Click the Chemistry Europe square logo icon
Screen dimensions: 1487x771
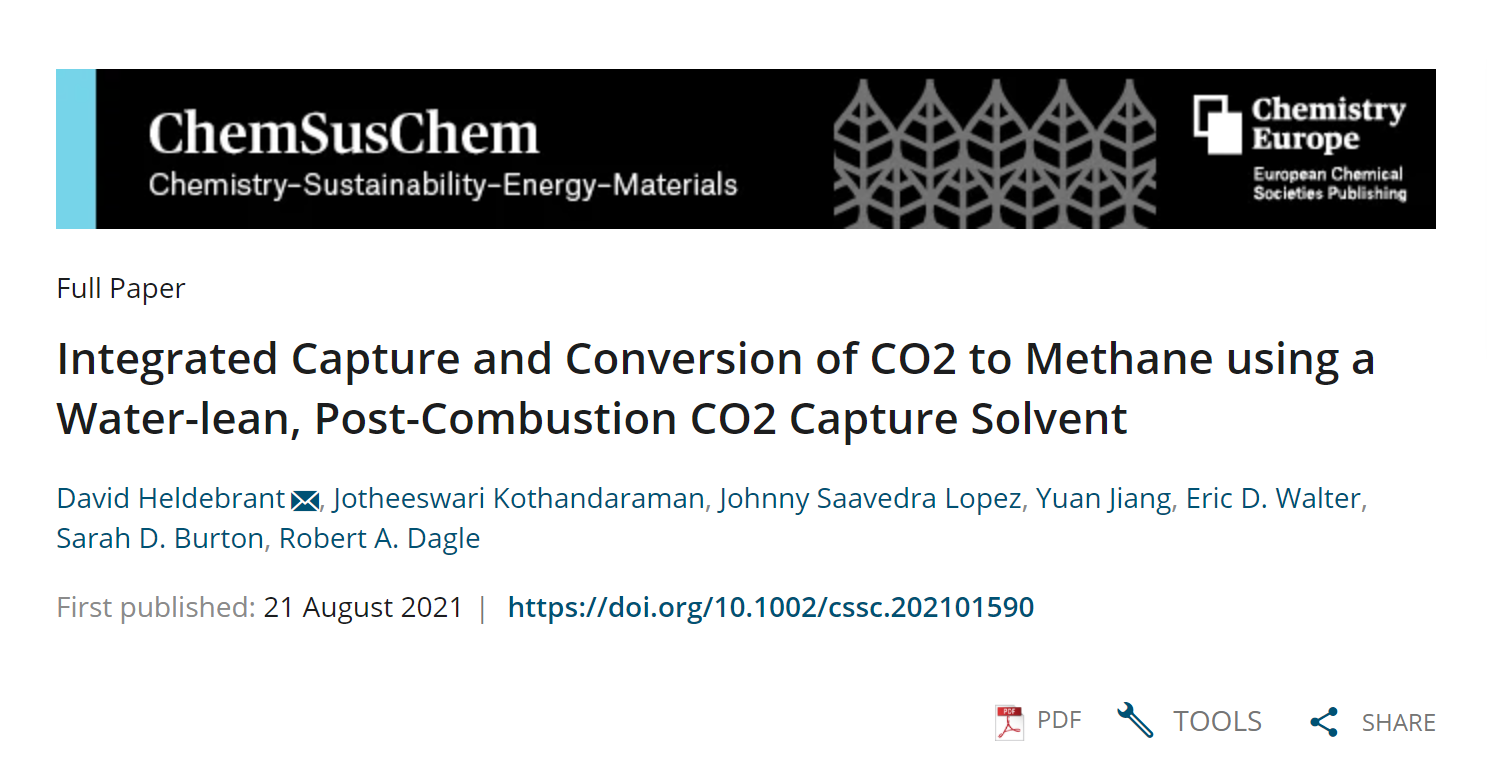[x=1217, y=124]
